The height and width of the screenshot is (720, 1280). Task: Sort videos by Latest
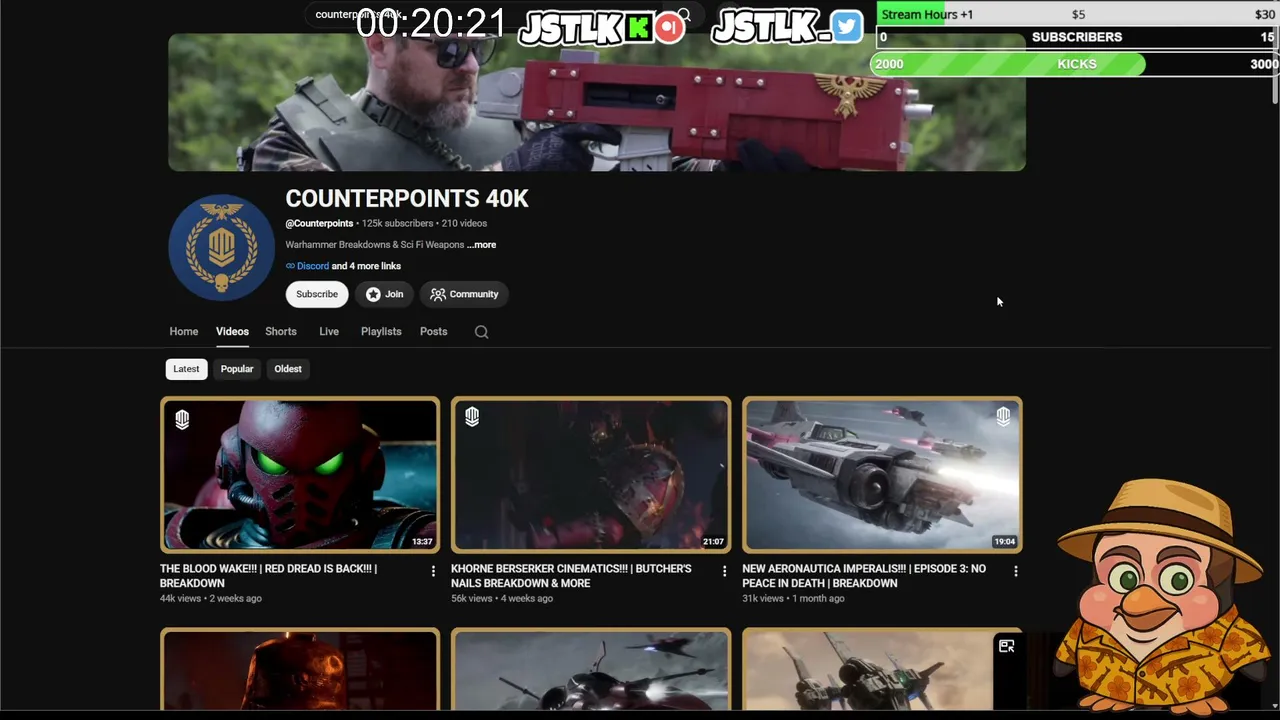186,369
